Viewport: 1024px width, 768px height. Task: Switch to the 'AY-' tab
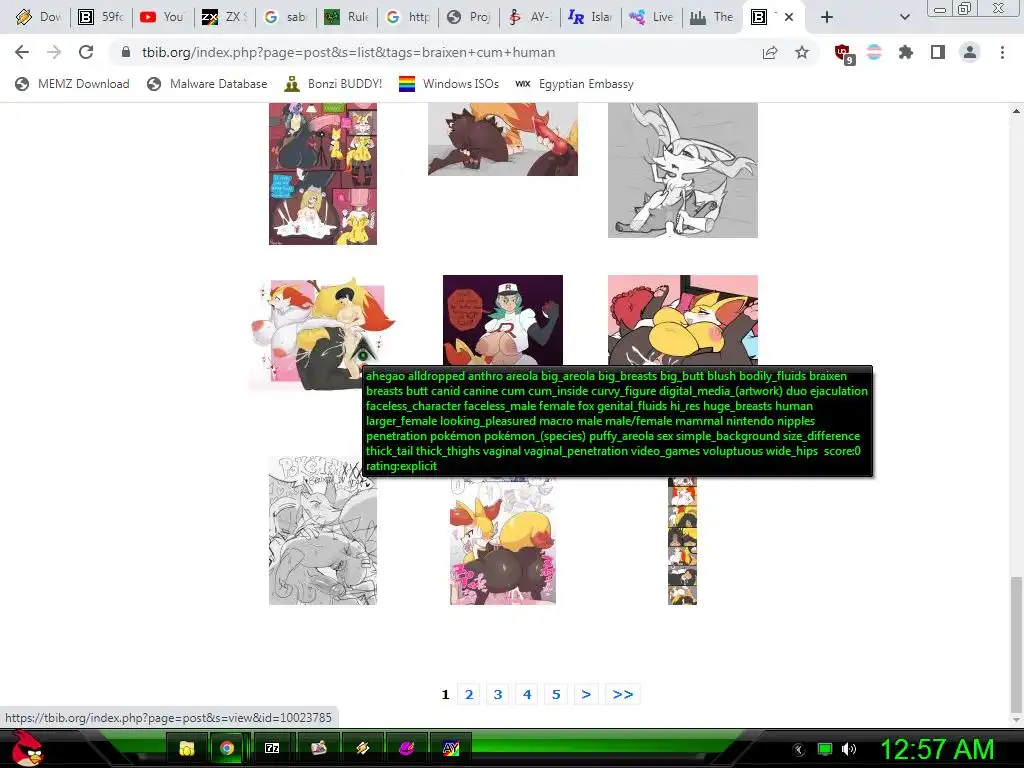tap(532, 17)
